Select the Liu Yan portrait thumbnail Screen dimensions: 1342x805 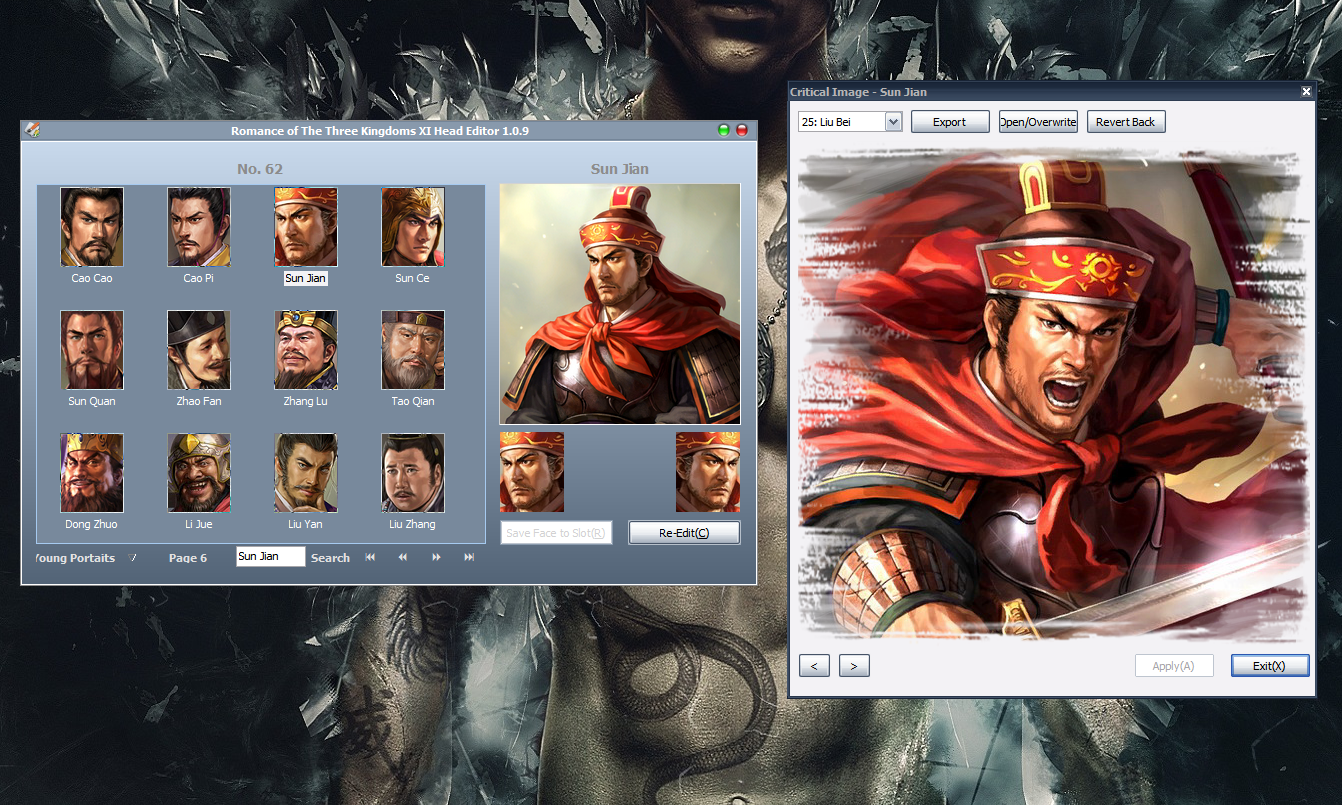click(306, 473)
